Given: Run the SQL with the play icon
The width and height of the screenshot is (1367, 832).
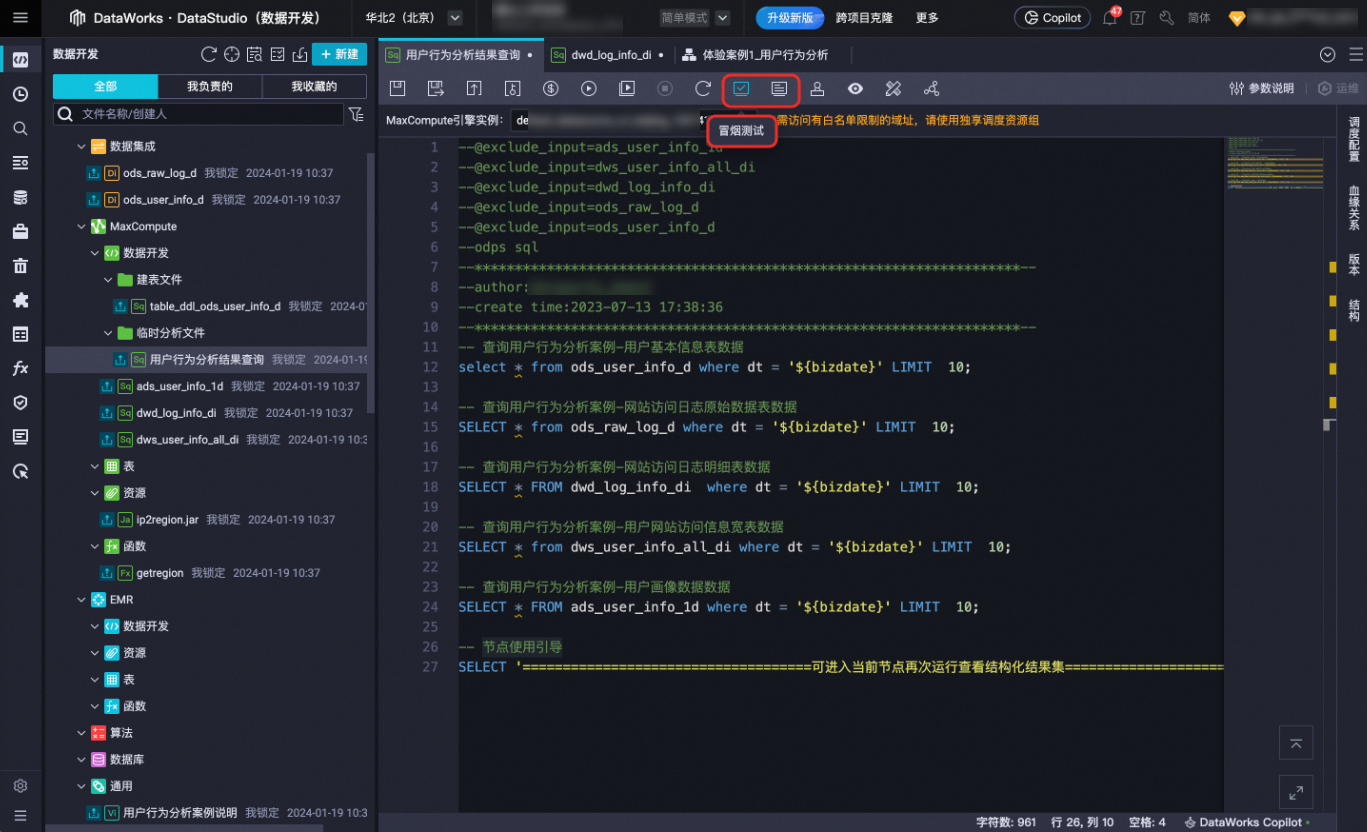Looking at the screenshot, I should (588, 89).
